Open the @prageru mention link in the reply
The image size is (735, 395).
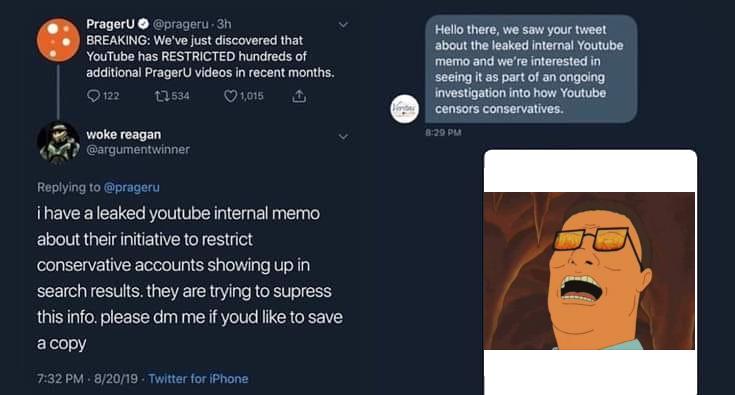132,187
